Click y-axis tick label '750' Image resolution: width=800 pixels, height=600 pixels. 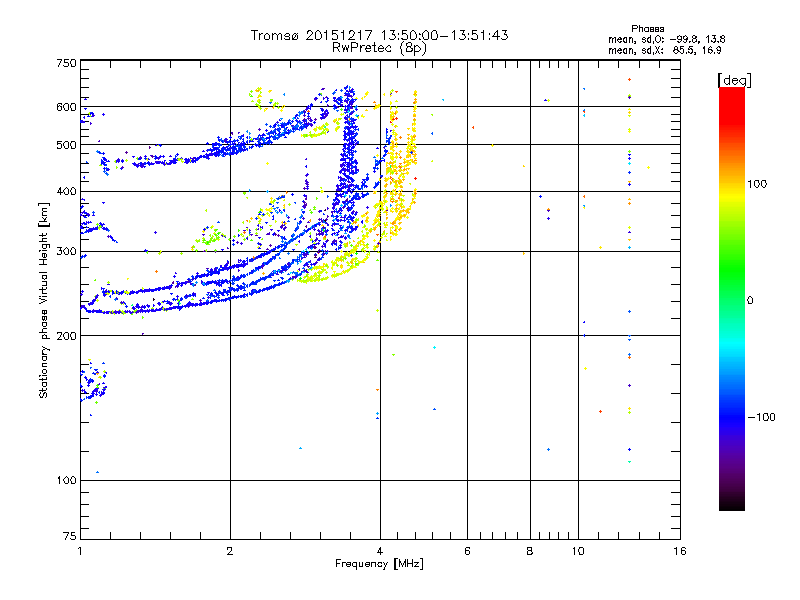pos(67,63)
